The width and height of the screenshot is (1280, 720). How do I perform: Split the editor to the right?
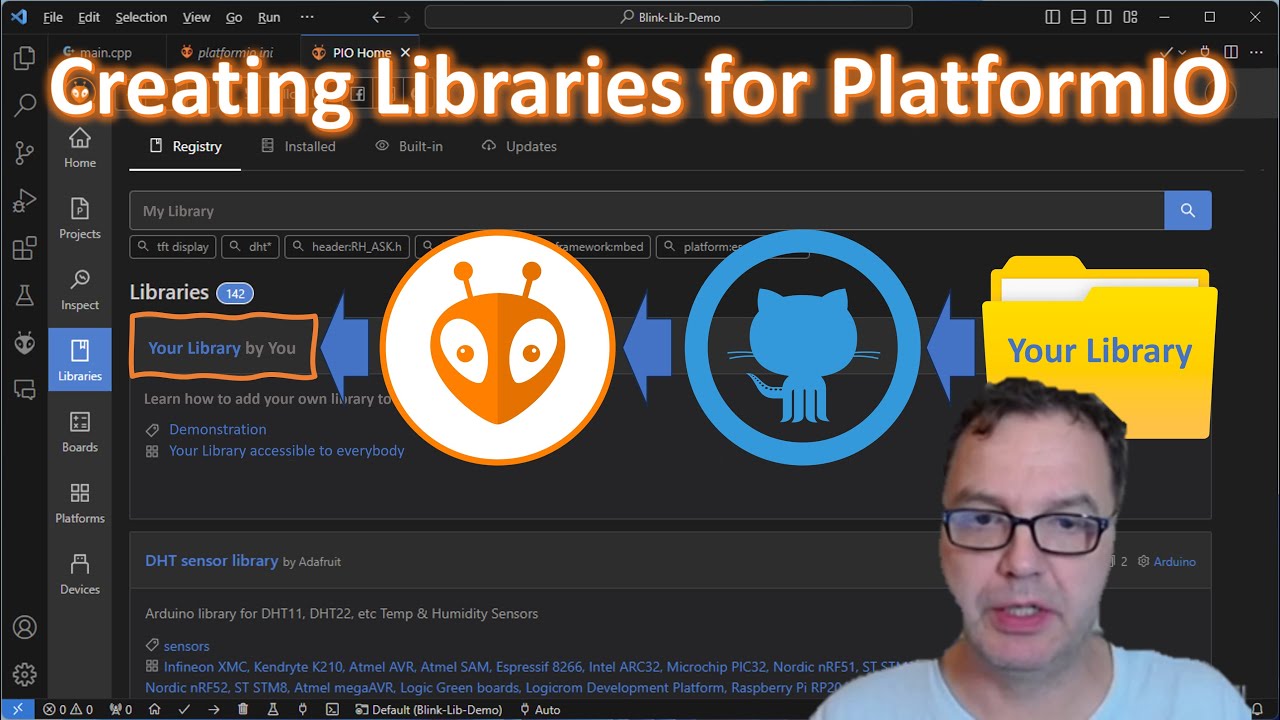(1231, 52)
